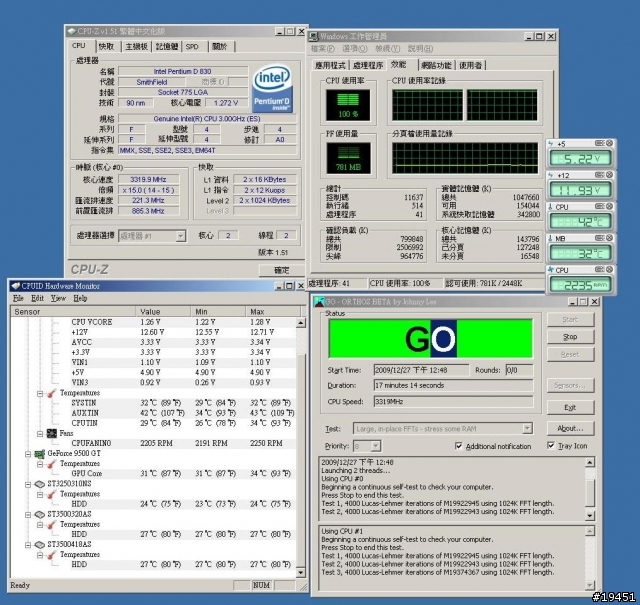Click the drive icon beside ST3250310NS
This screenshot has height=605, width=640.
point(40,484)
